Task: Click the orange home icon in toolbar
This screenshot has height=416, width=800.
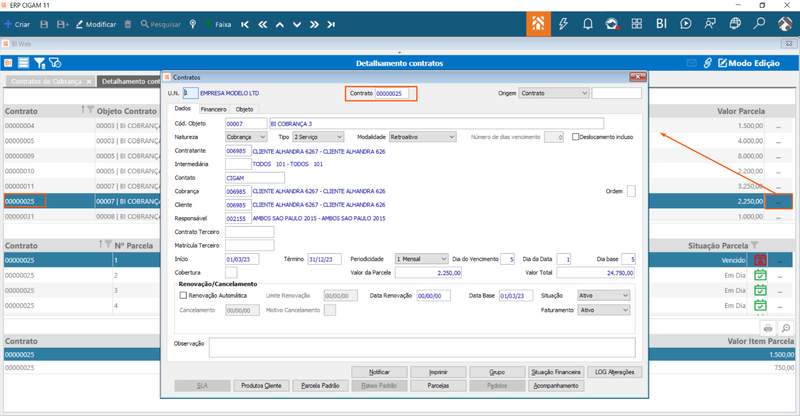Action: tap(538, 23)
